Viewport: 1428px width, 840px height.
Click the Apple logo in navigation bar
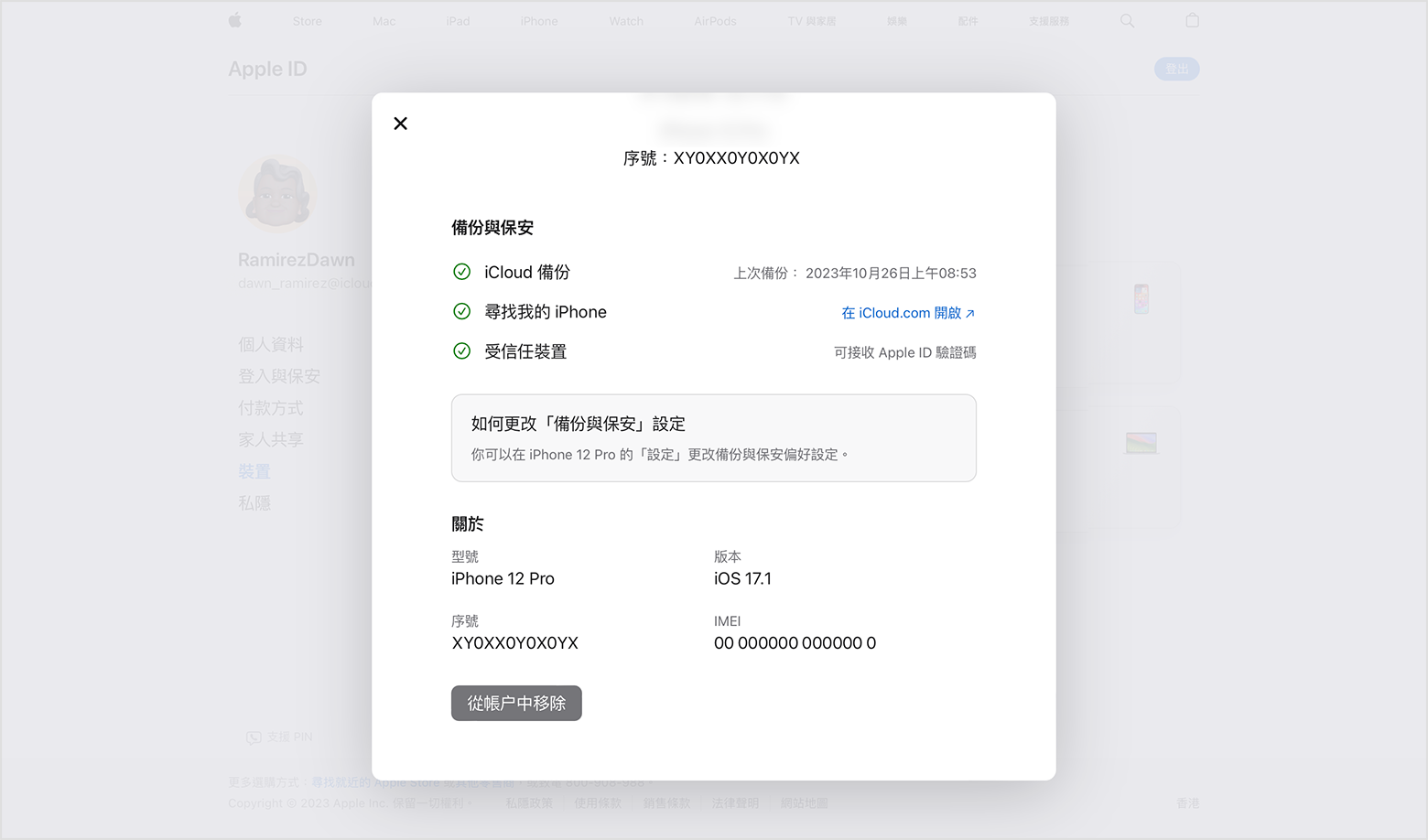tap(235, 20)
